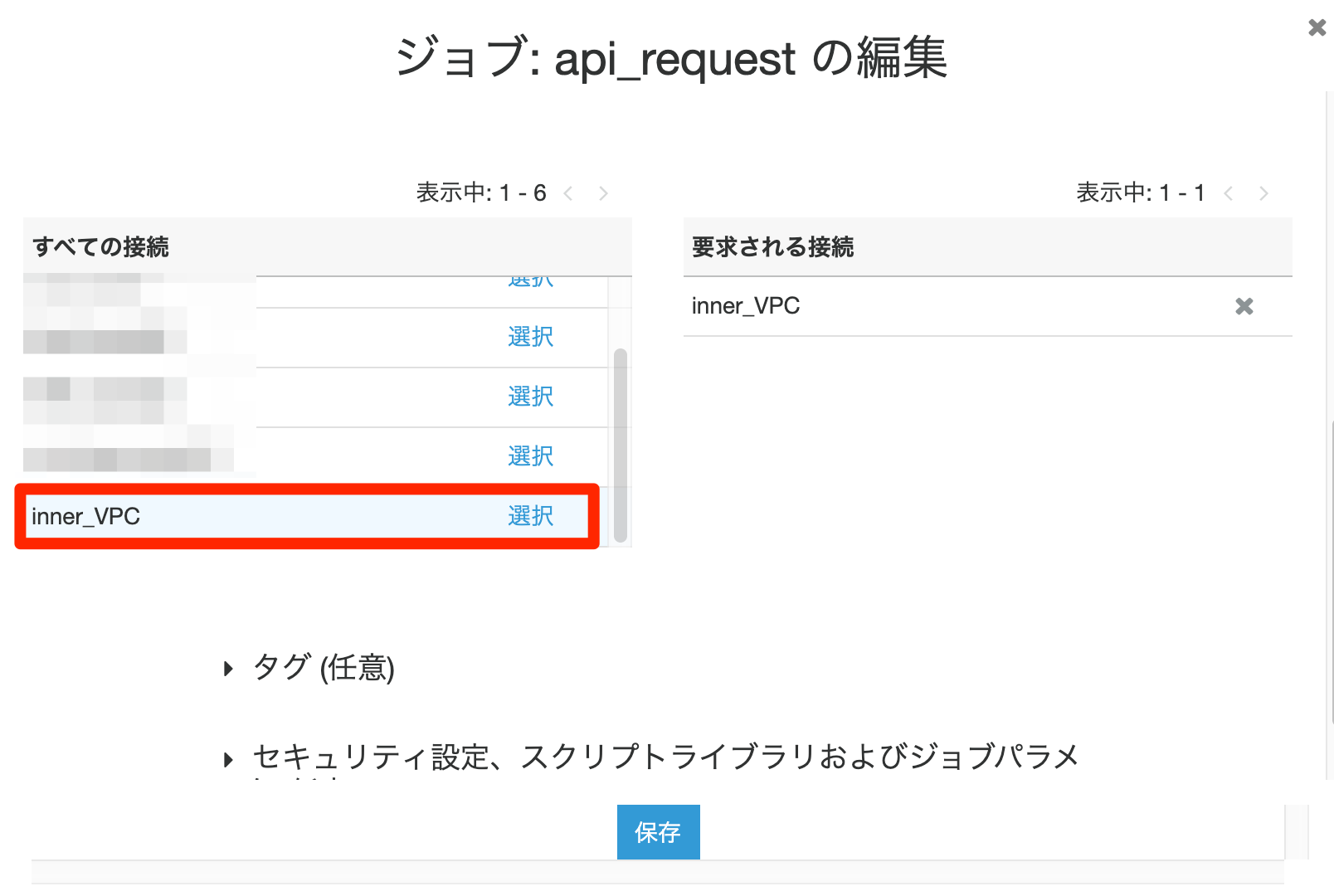Go to previous page of required connections
This screenshot has width=1334, height=896.
[x=1229, y=194]
